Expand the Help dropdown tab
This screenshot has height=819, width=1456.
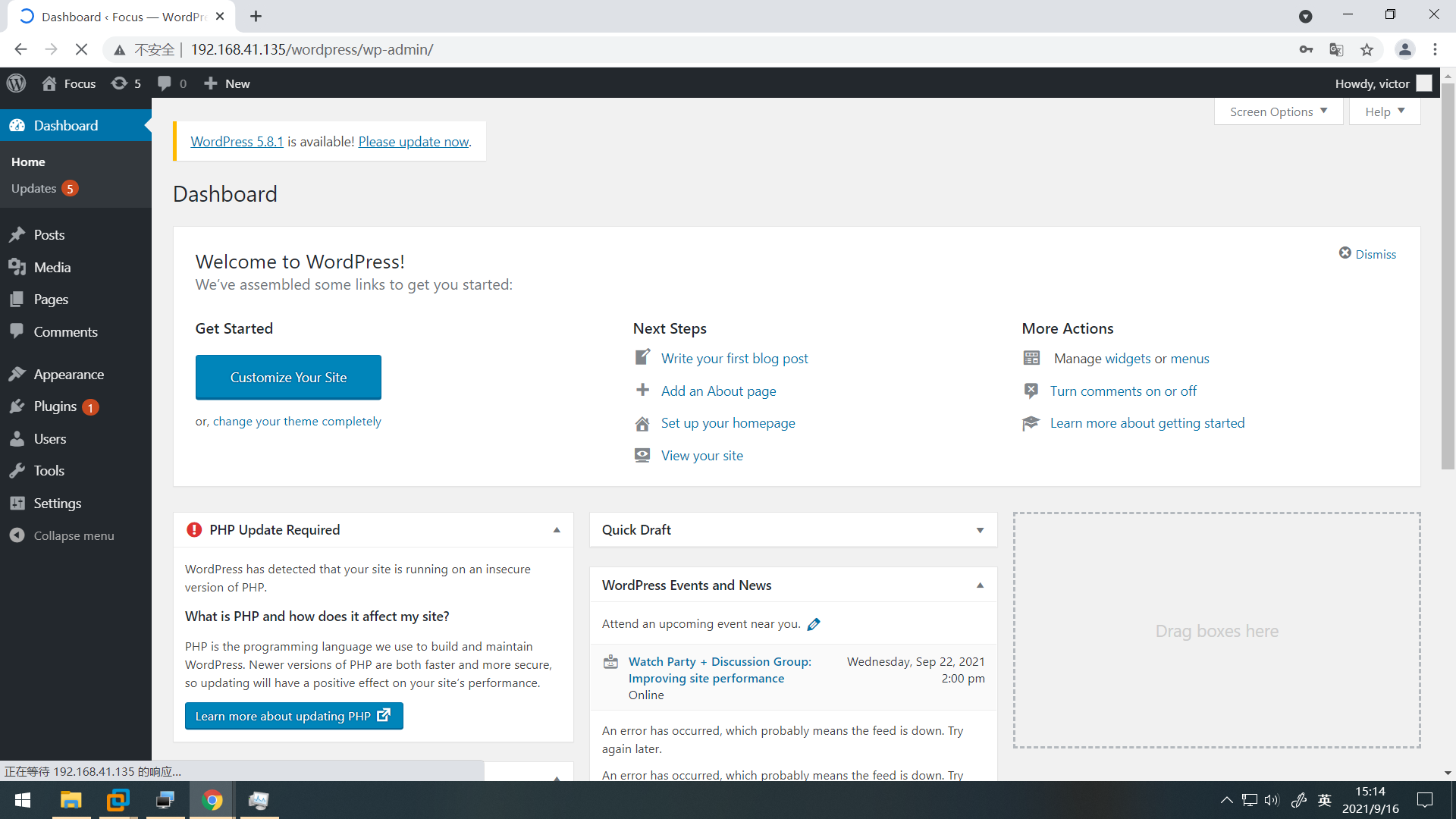pyautogui.click(x=1385, y=111)
